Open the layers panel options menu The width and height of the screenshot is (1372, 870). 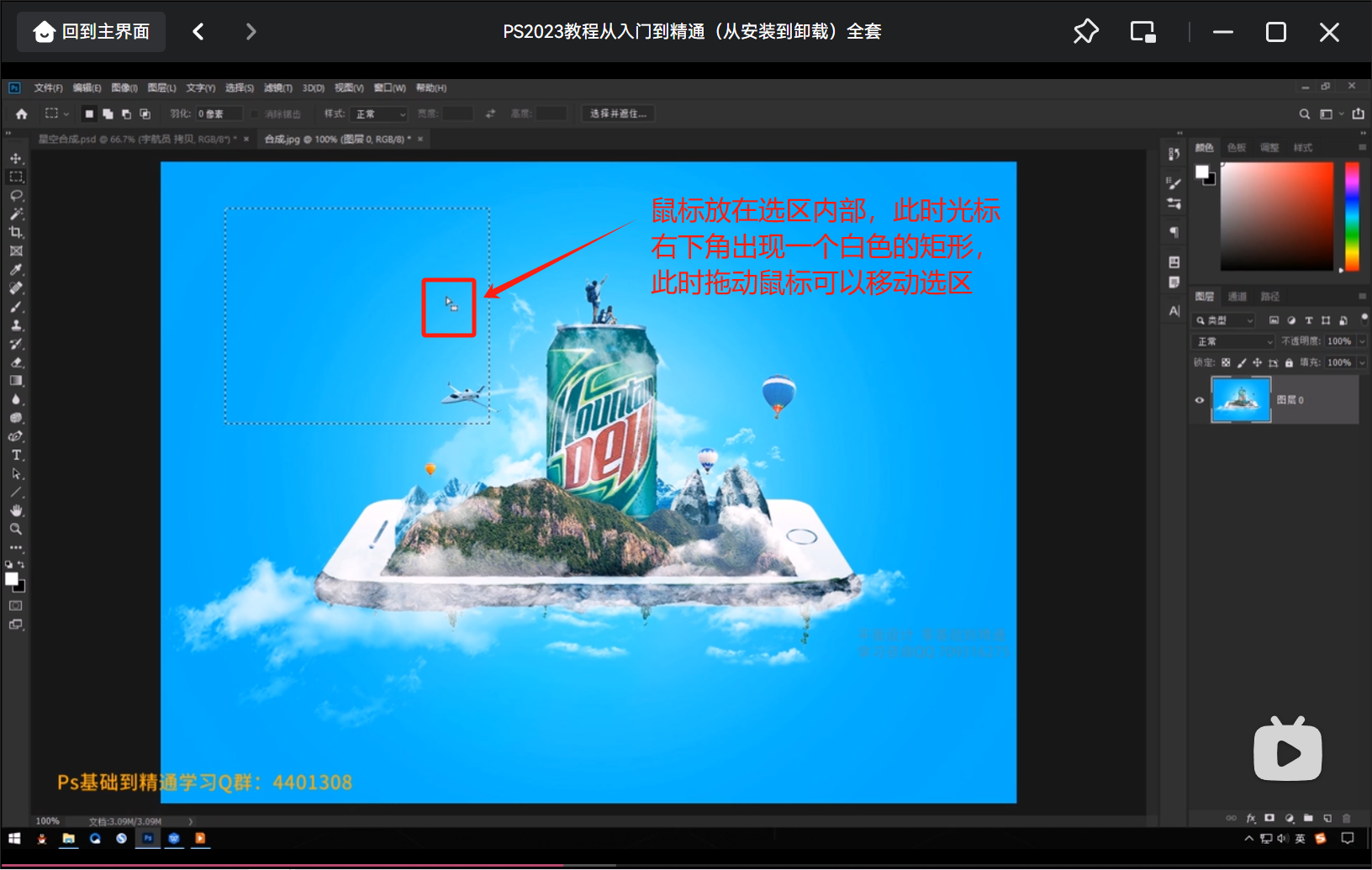tap(1362, 297)
